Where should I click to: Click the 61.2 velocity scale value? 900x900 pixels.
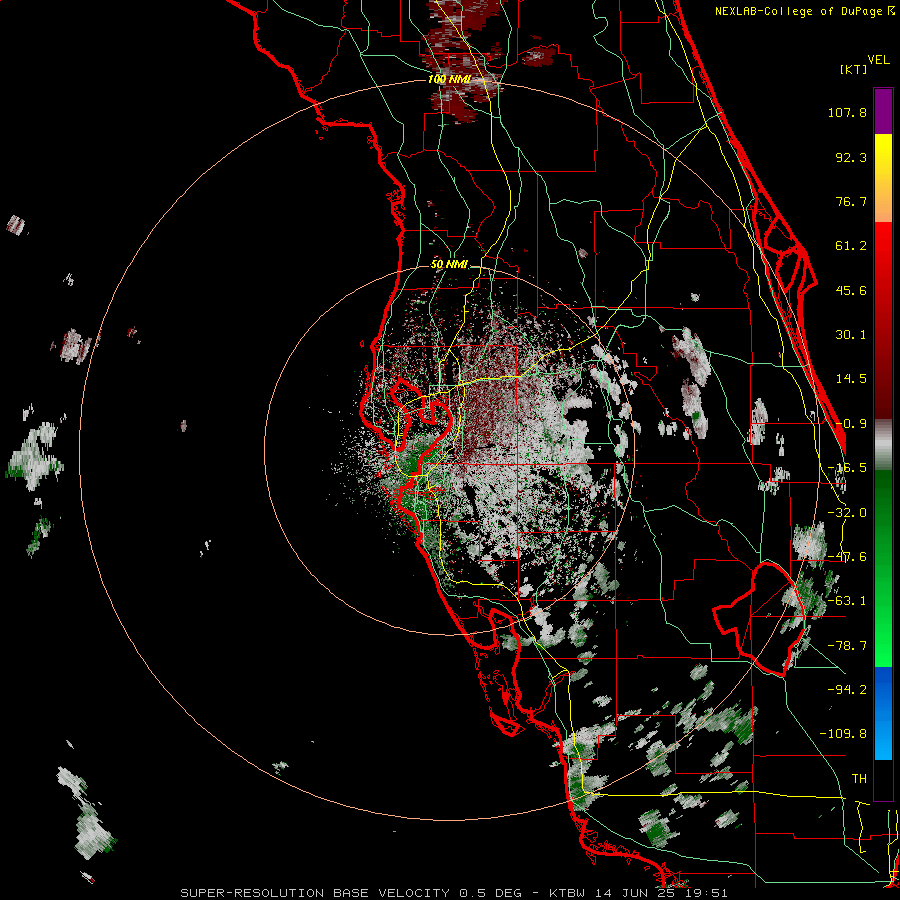[851, 246]
